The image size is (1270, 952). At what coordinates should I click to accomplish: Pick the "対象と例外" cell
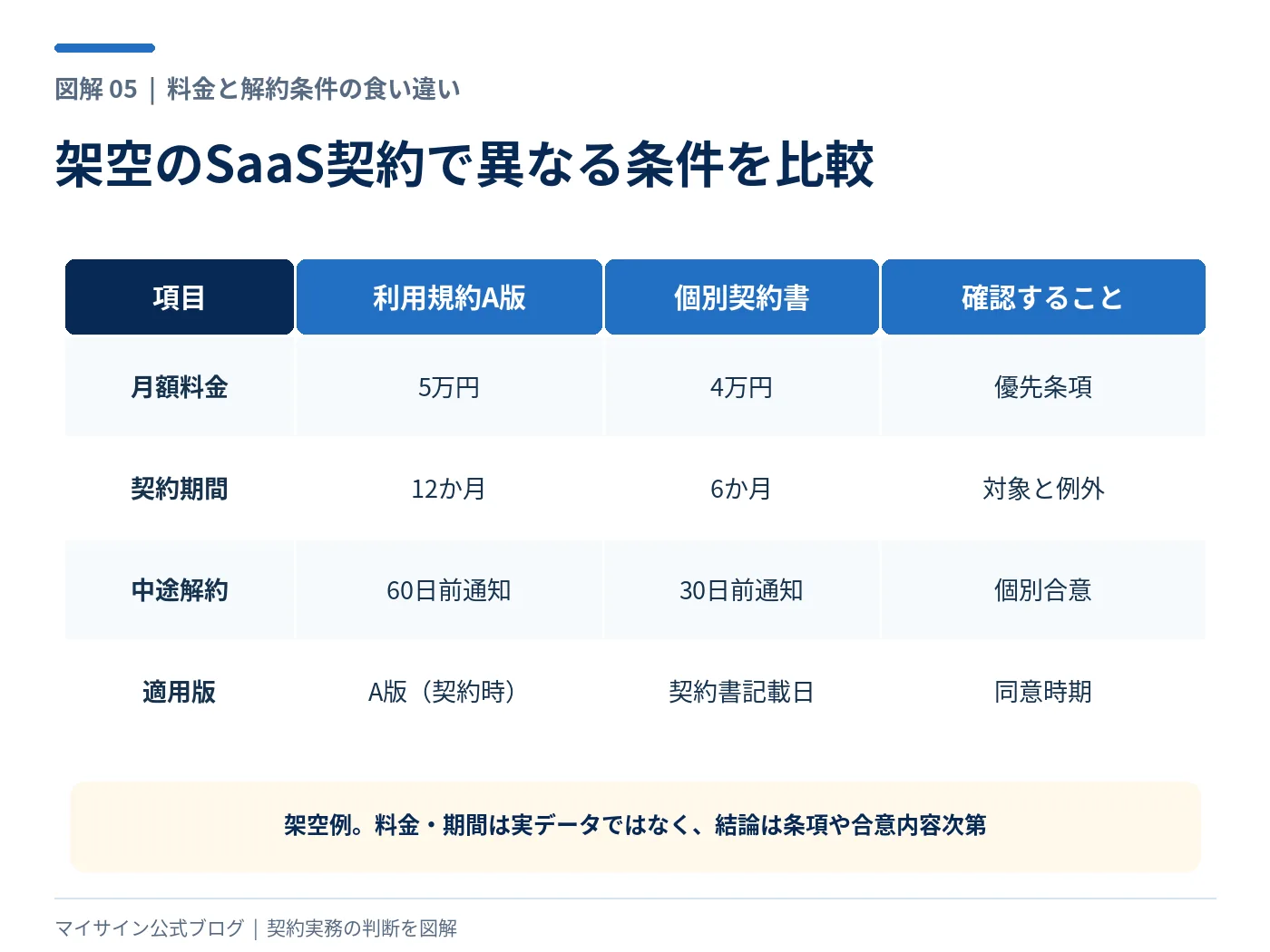point(1043,489)
